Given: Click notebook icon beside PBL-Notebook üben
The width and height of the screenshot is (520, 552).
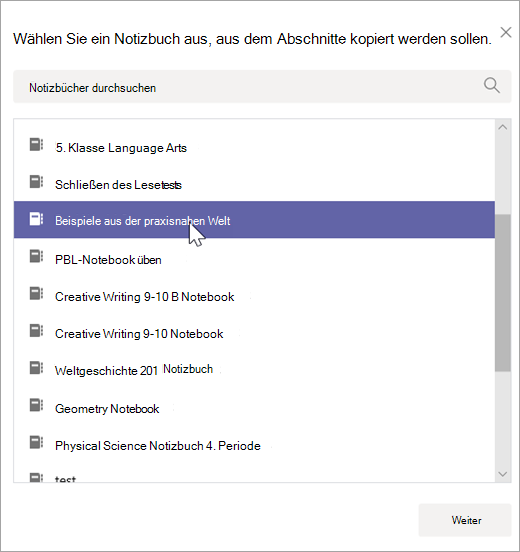Looking at the screenshot, I should click(x=36, y=256).
